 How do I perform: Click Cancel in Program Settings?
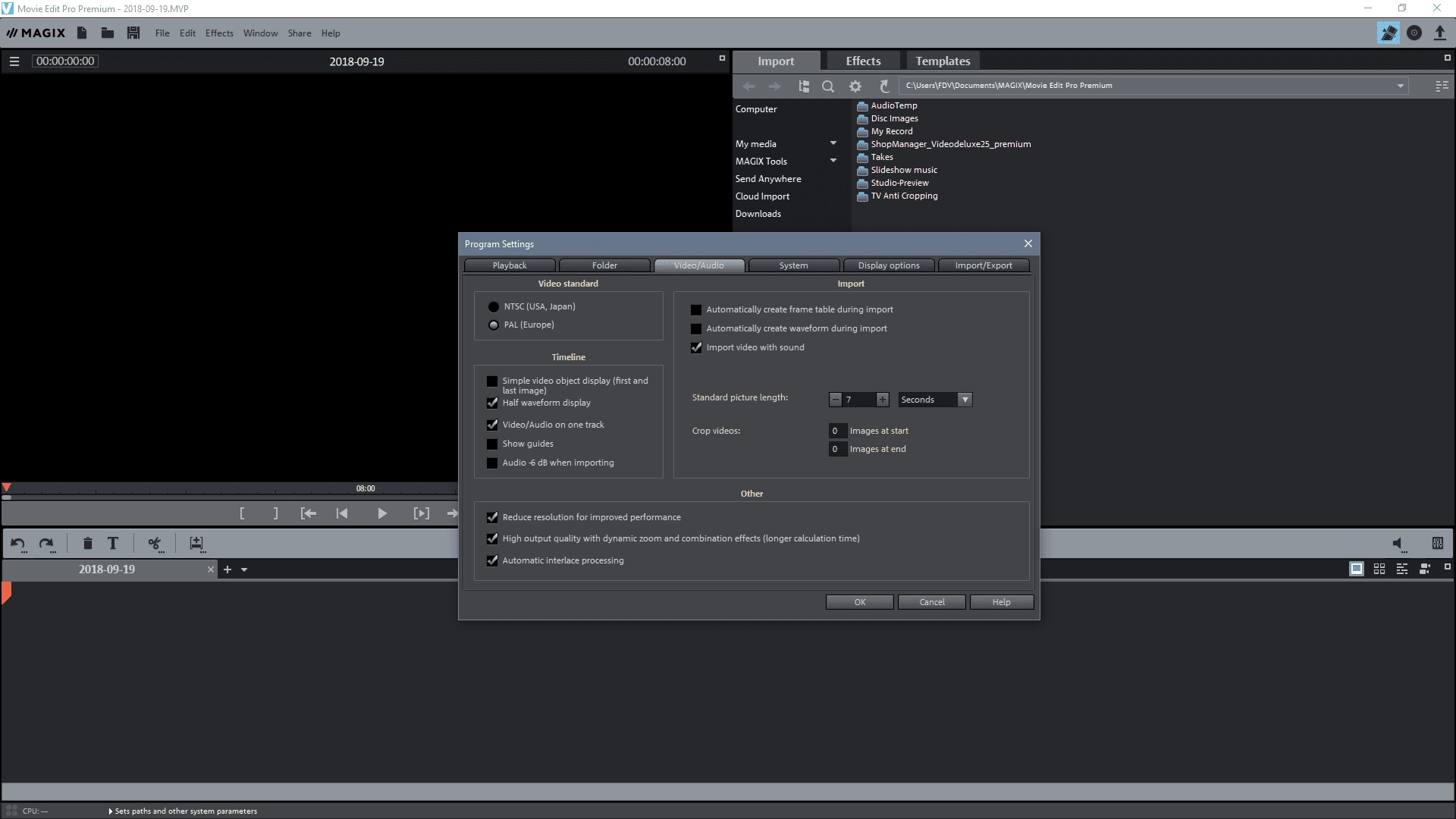click(x=932, y=602)
